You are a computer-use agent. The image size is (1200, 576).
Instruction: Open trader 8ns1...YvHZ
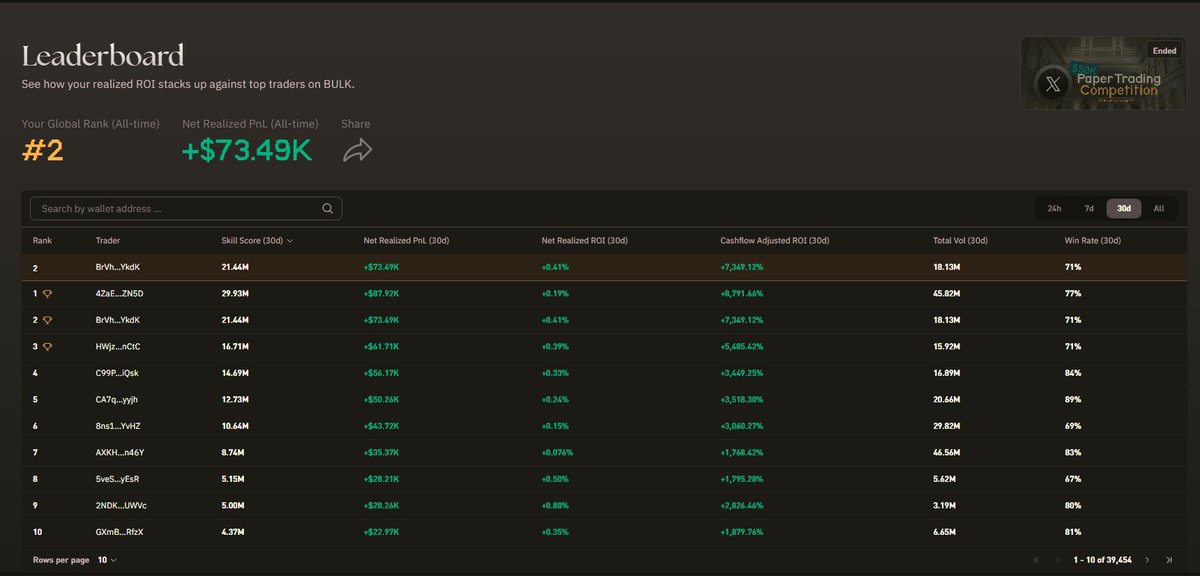119,426
